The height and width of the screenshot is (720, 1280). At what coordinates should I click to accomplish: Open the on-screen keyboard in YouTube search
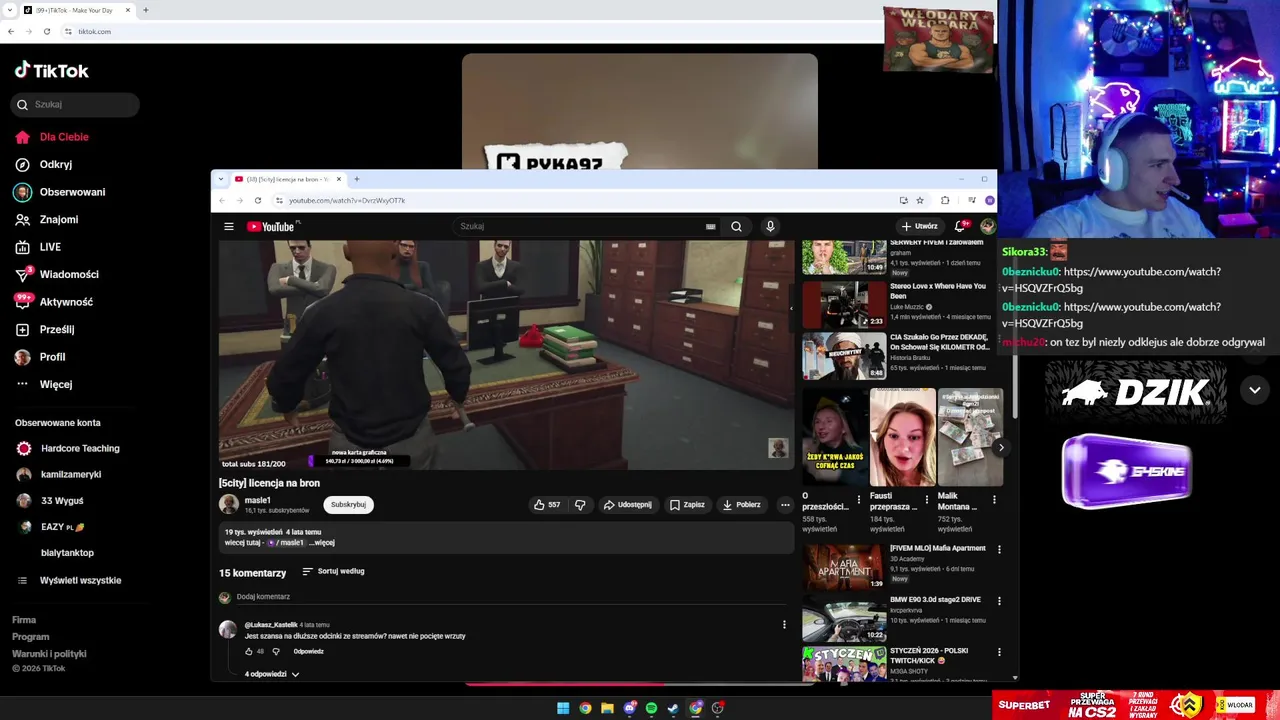(x=711, y=227)
